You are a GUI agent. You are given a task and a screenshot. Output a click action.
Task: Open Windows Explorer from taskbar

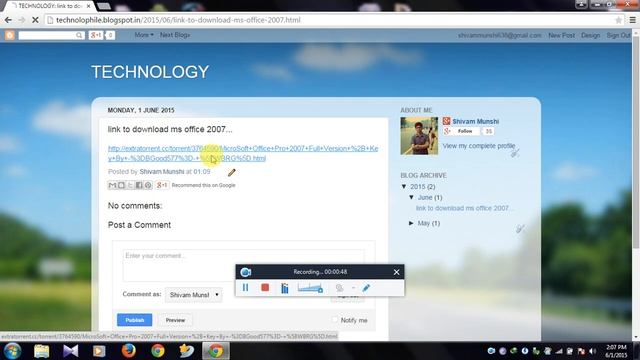41,351
